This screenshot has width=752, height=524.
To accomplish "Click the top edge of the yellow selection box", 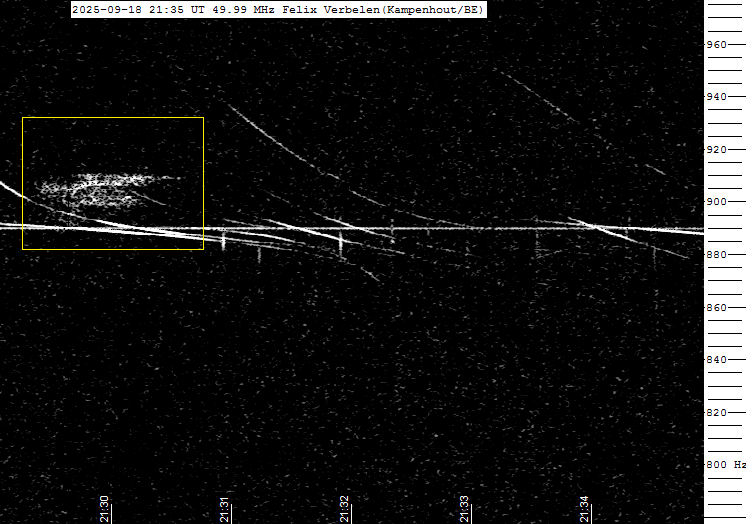I will (112, 118).
